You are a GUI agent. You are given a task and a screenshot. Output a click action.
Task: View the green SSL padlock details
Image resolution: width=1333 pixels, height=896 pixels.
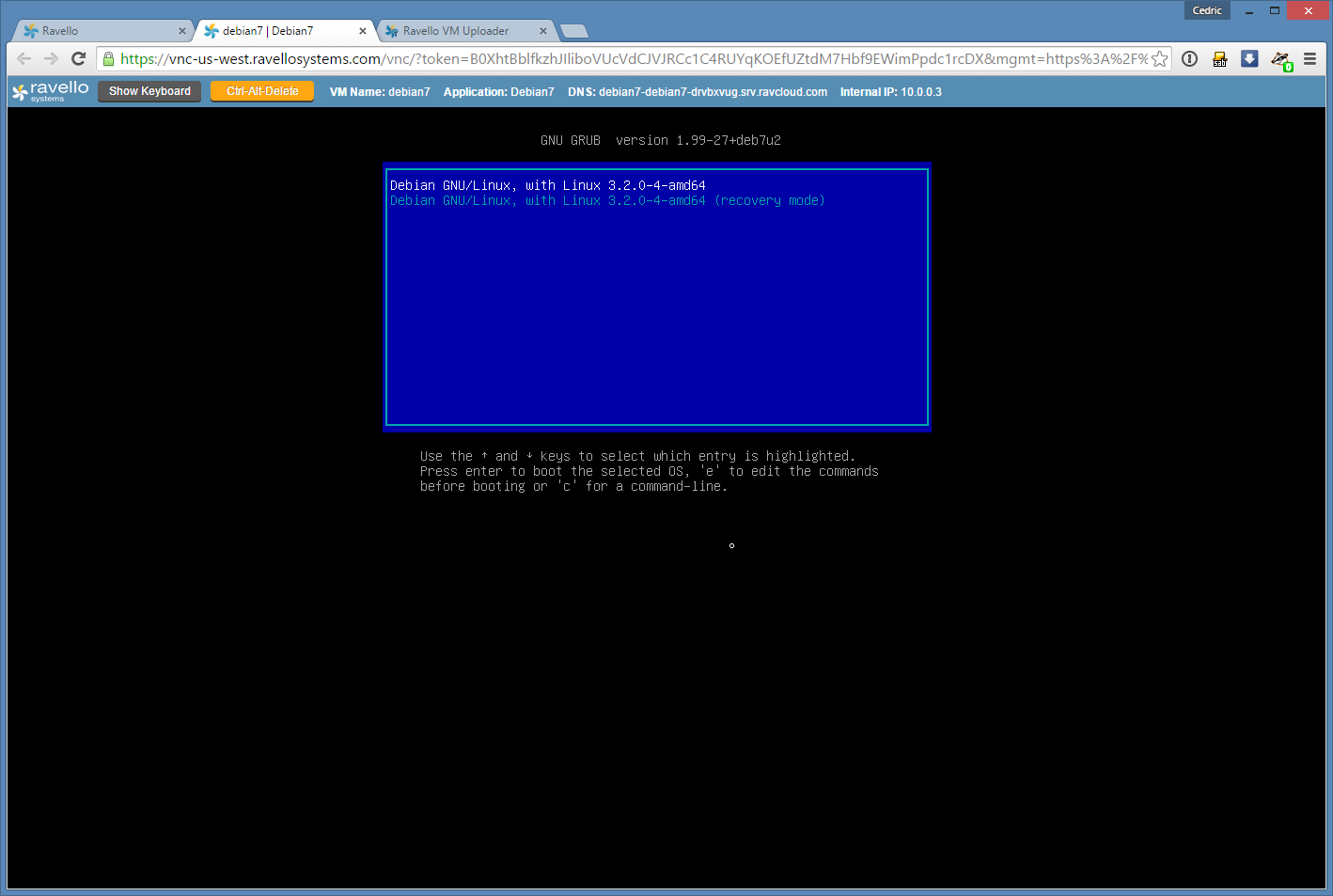click(x=109, y=59)
